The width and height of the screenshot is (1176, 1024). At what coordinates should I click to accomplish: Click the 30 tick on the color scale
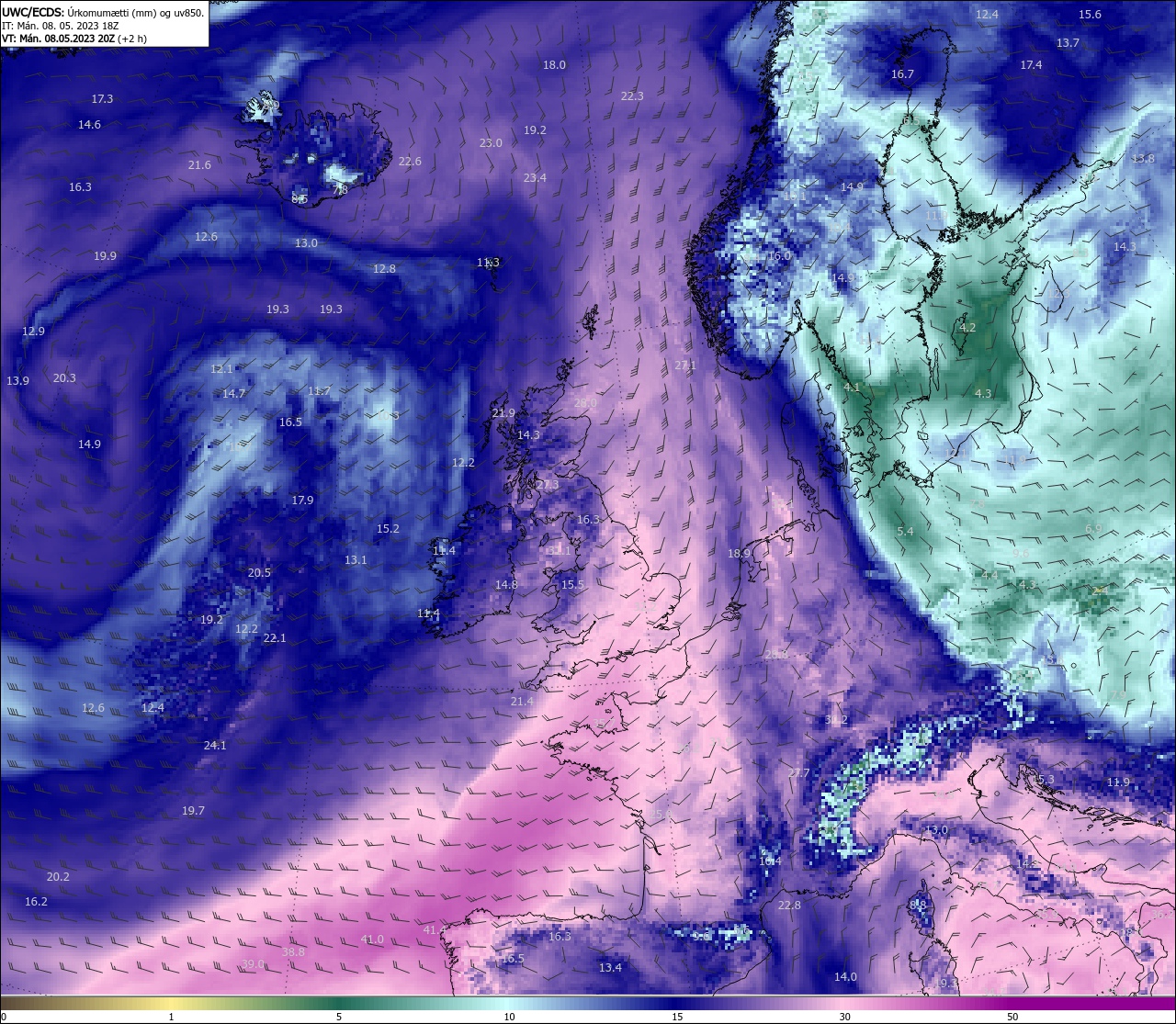(x=844, y=1017)
